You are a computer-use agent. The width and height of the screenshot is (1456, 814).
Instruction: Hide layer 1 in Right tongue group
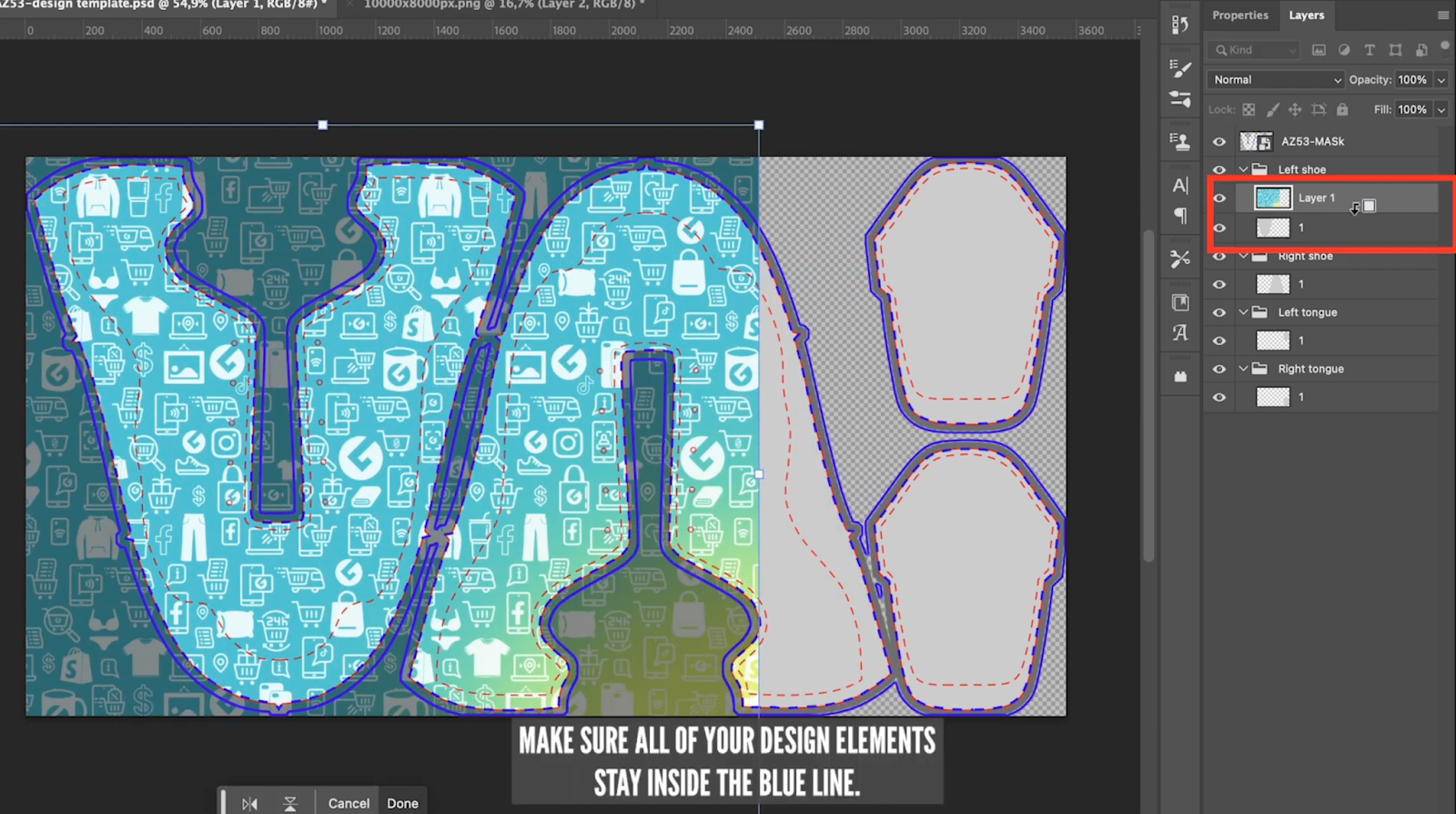coord(1219,397)
